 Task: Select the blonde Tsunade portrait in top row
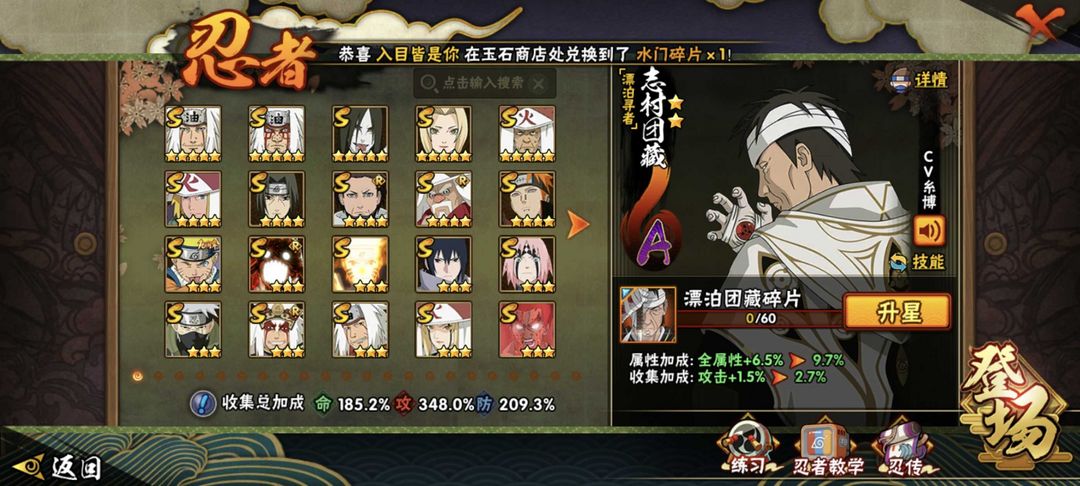coord(444,134)
